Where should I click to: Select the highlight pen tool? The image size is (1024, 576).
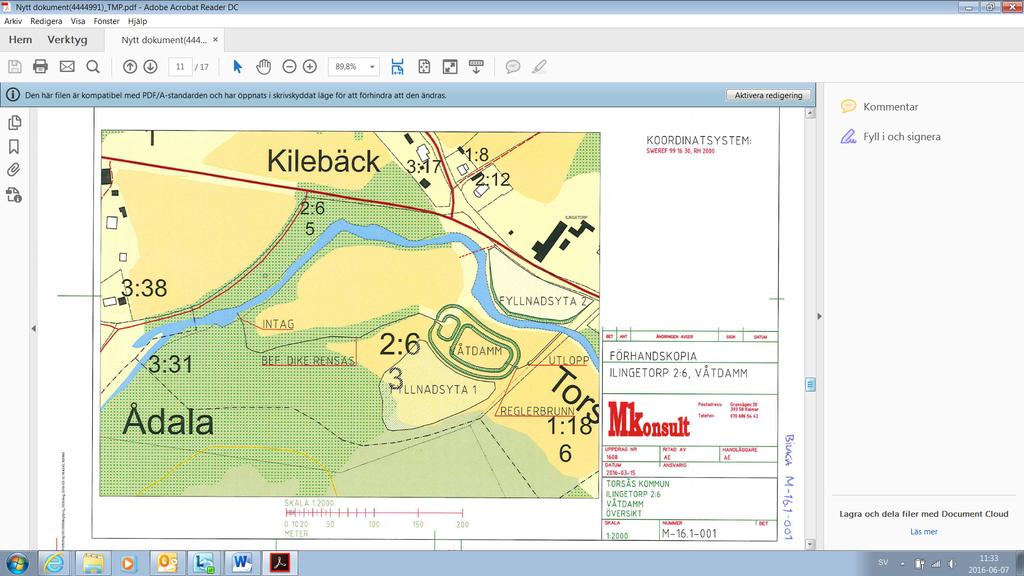click(x=539, y=67)
